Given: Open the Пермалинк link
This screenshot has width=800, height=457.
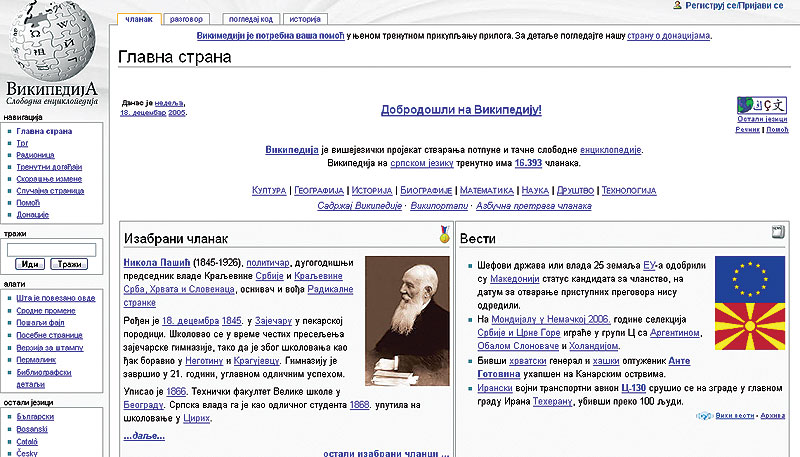Looking at the screenshot, I should tap(36, 360).
